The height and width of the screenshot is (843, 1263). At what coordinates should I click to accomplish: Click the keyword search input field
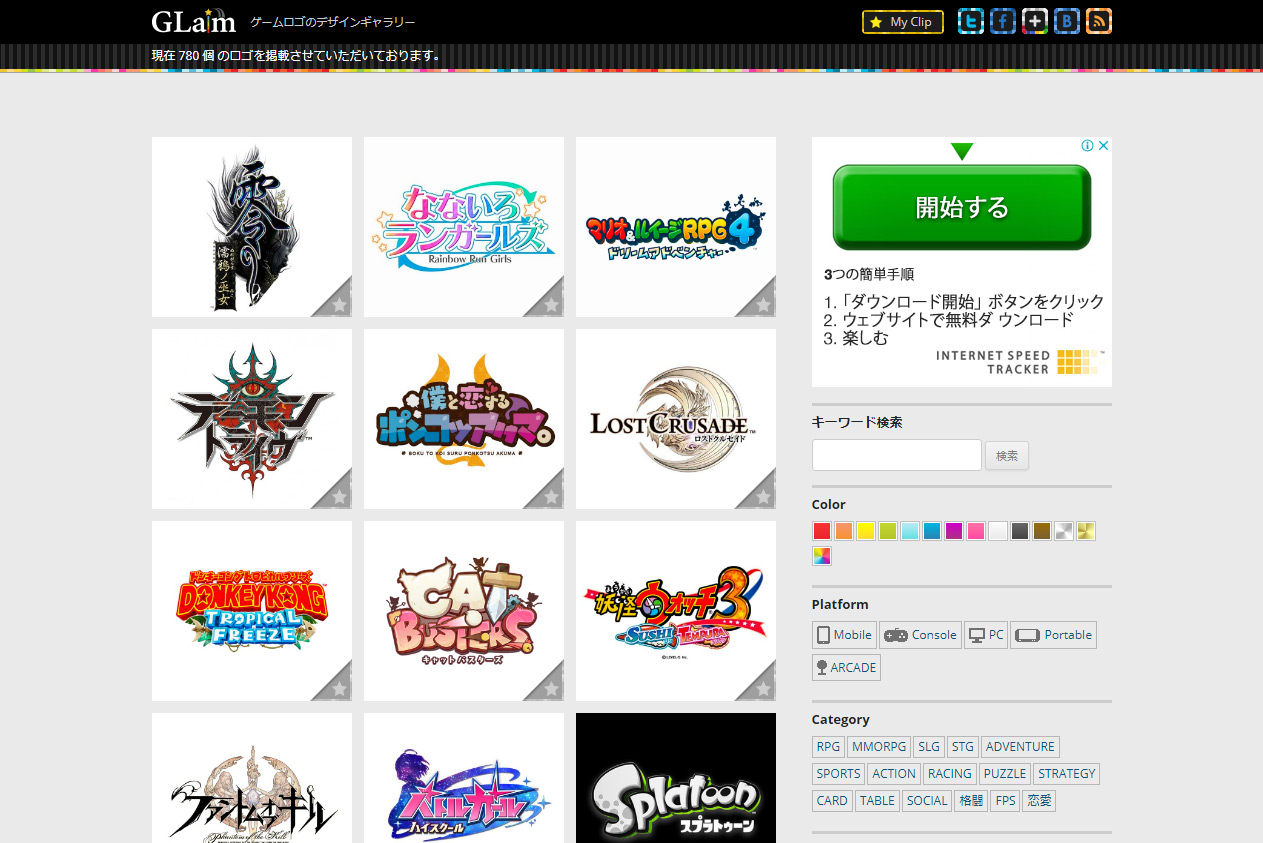point(897,455)
